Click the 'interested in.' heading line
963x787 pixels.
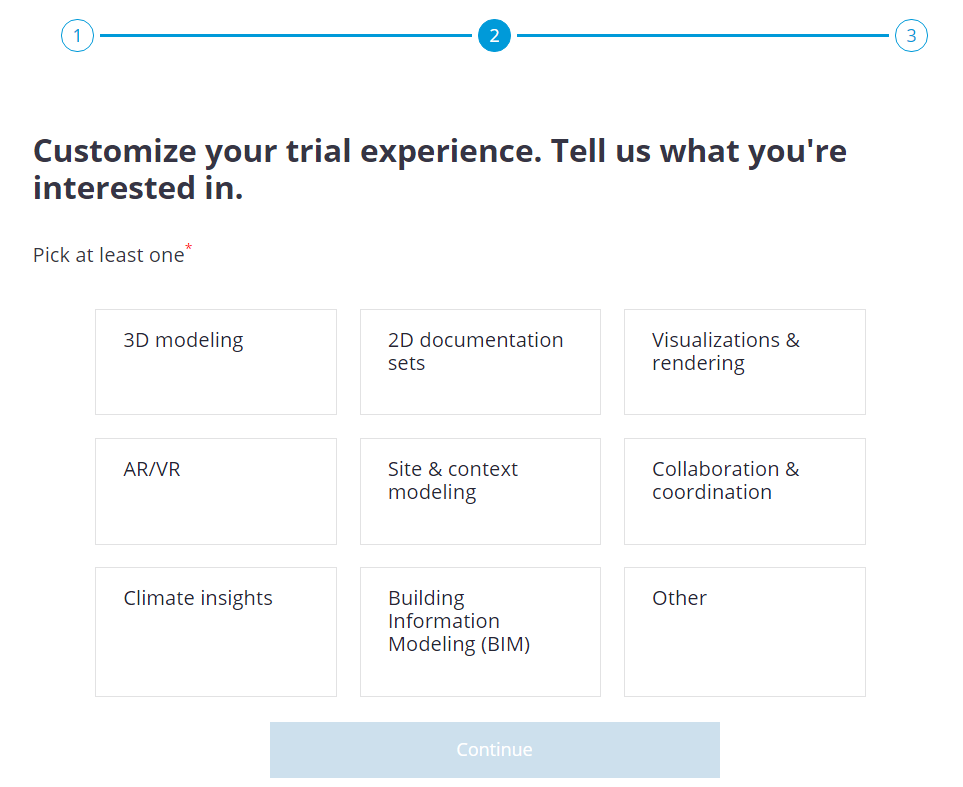point(138,188)
